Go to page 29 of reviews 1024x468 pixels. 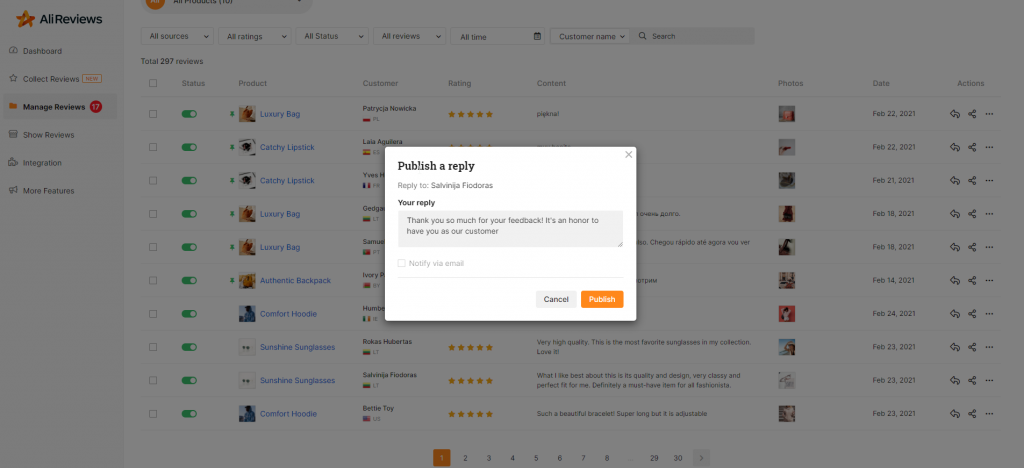coord(654,458)
